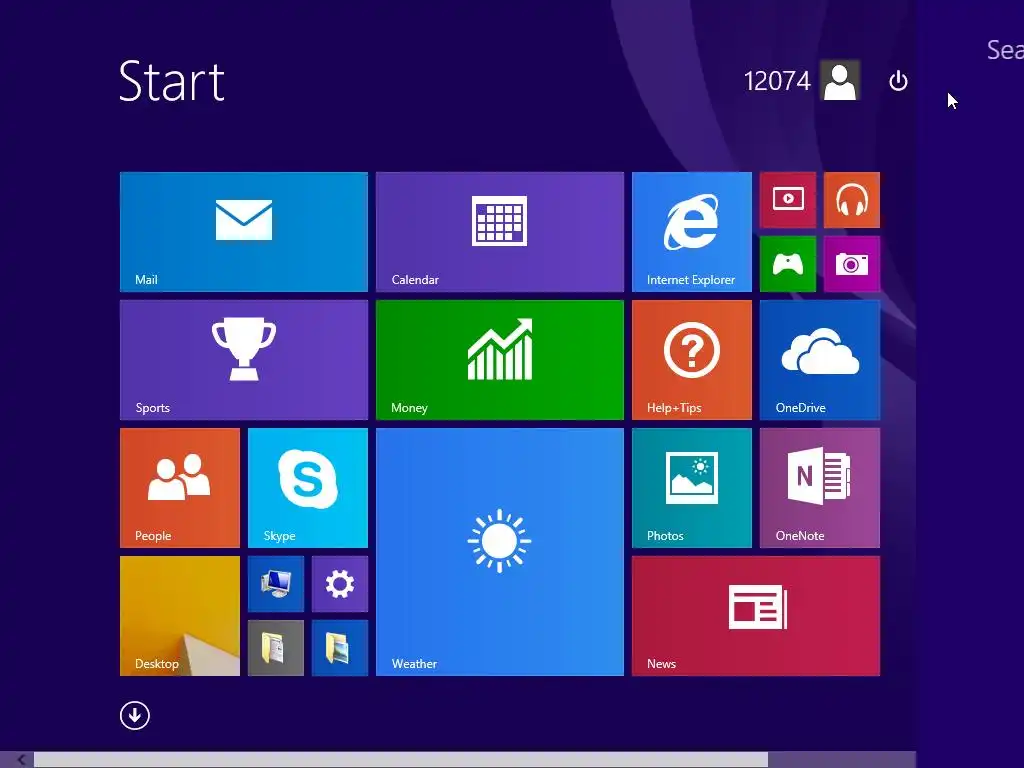Click the horizontal scrollbar left arrow
The image size is (1024, 768).
click(21, 760)
